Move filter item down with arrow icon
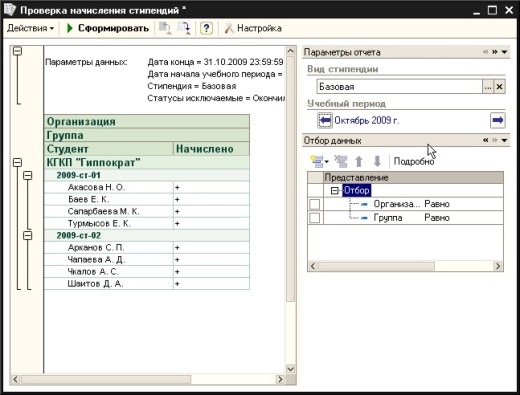The image size is (520, 395). [x=377, y=161]
